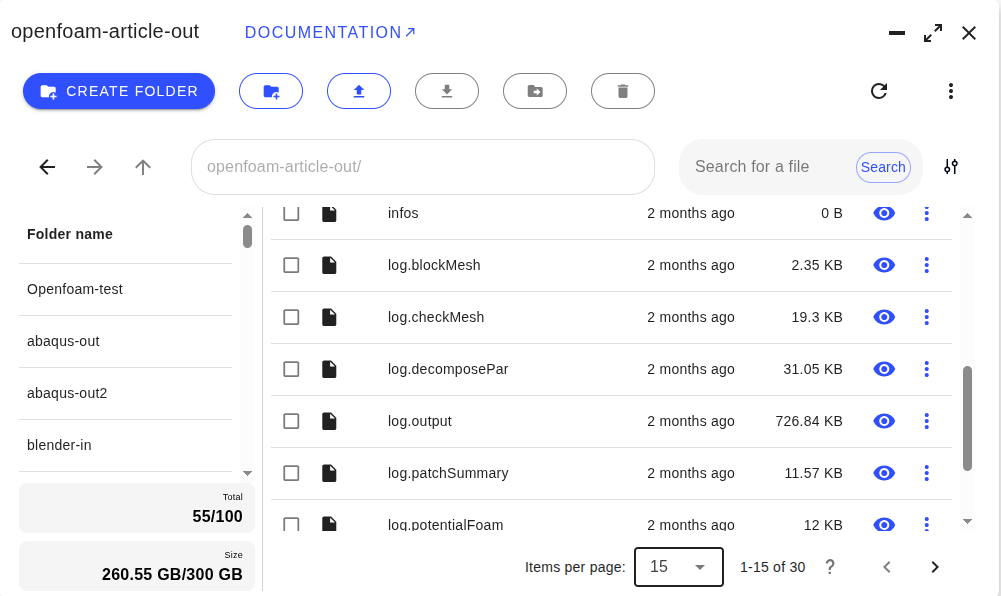Click the Folder name column header

click(x=70, y=234)
